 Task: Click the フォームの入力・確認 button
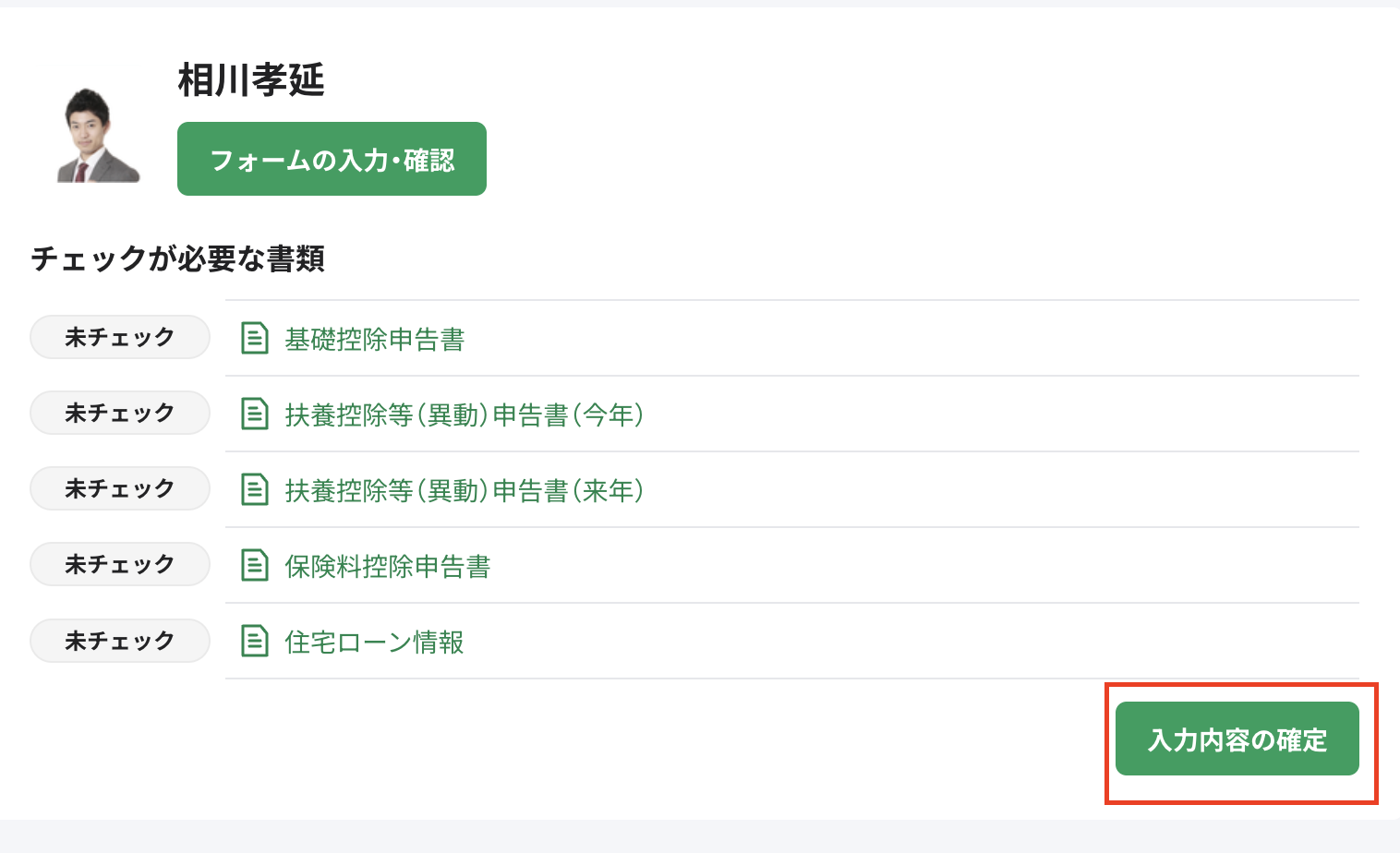click(332, 158)
